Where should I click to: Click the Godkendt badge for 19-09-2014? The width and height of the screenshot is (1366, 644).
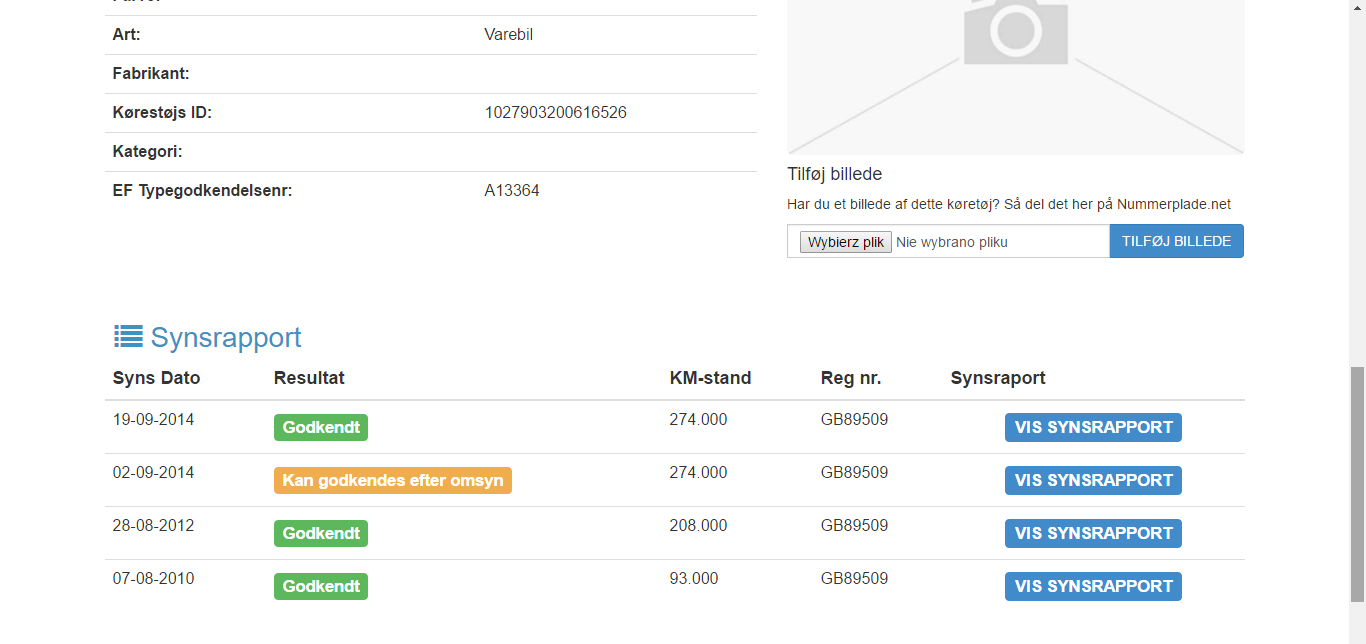click(321, 427)
